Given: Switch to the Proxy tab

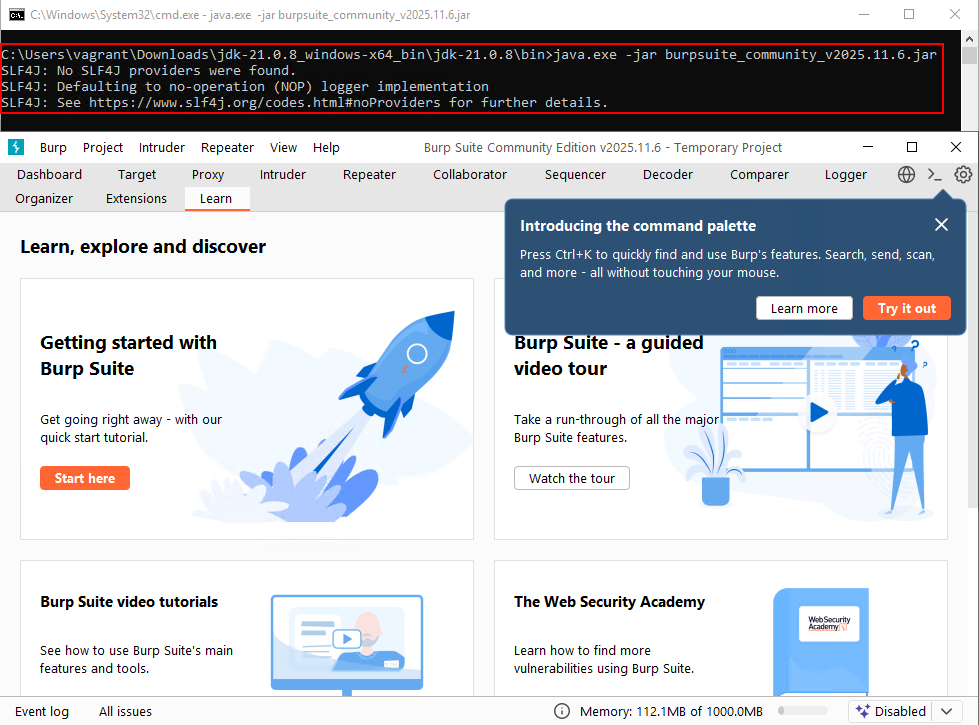Looking at the screenshot, I should click(x=207, y=174).
